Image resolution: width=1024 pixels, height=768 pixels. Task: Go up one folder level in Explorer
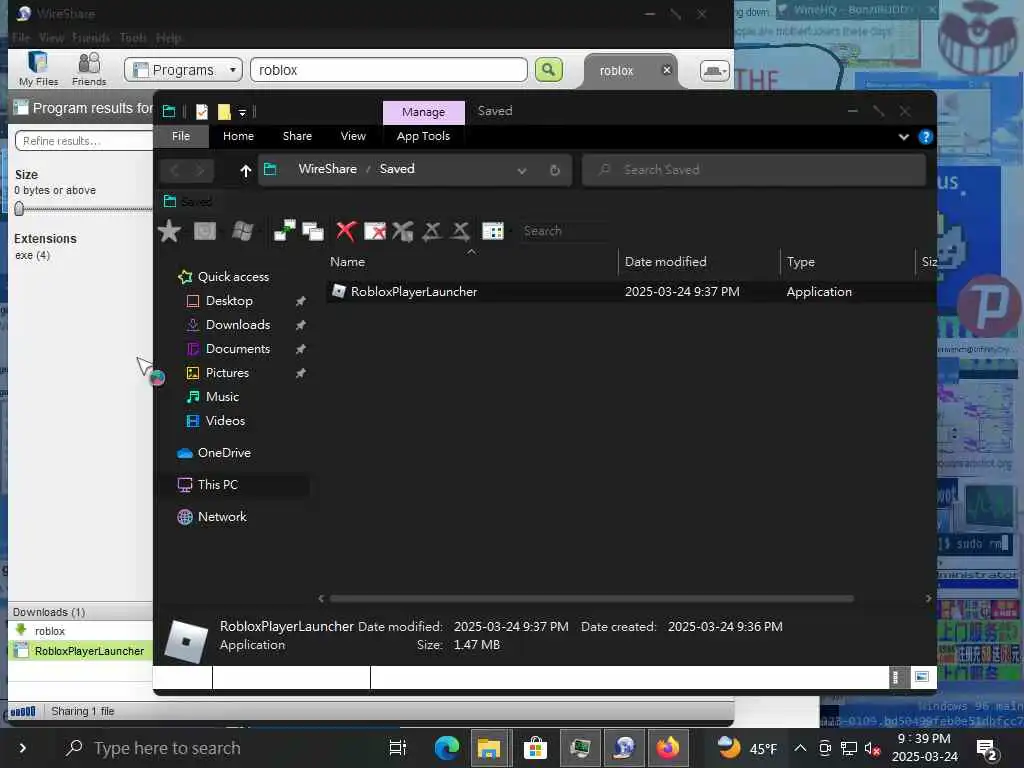coord(246,171)
